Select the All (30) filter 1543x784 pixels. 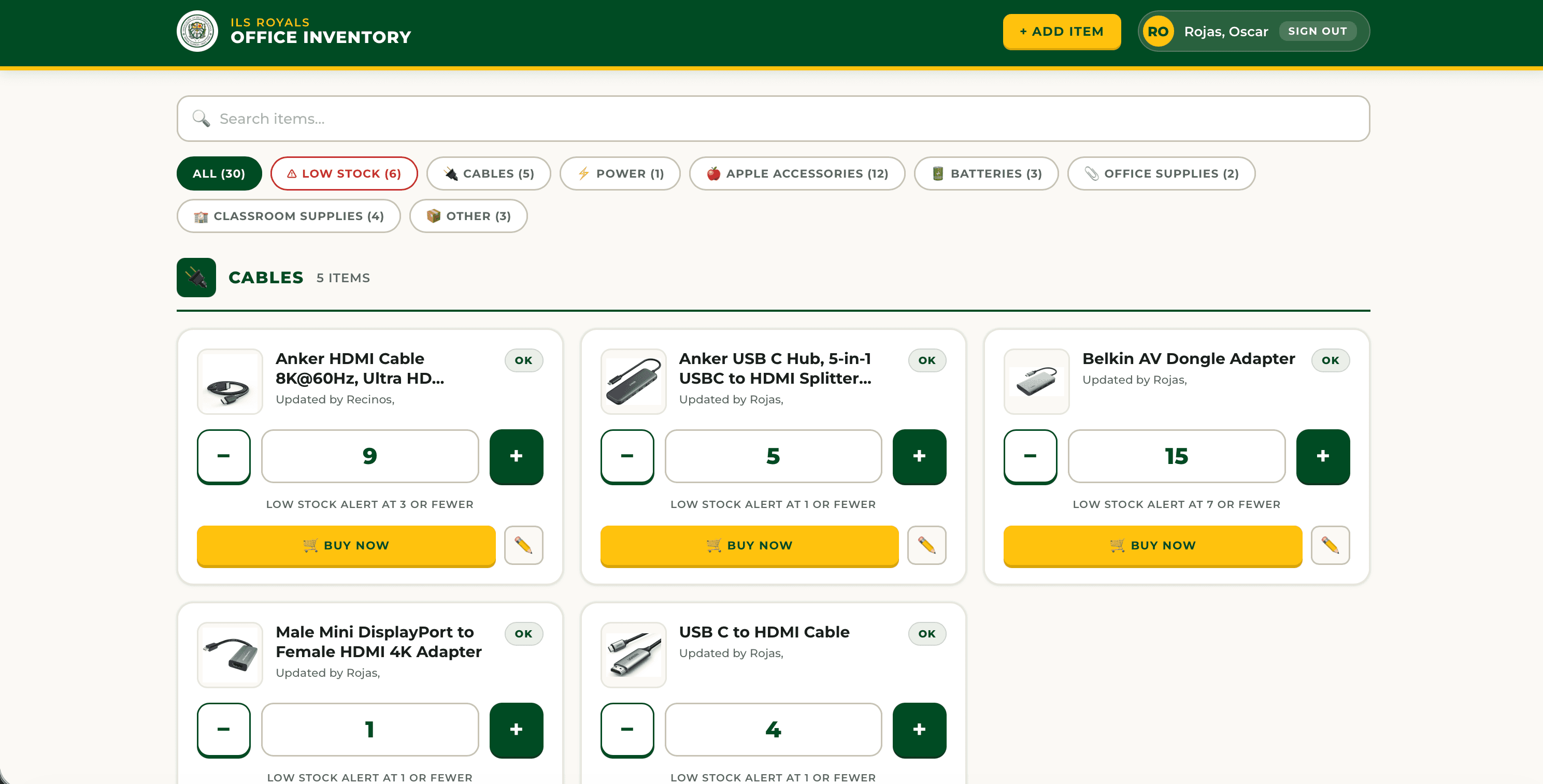(x=219, y=173)
